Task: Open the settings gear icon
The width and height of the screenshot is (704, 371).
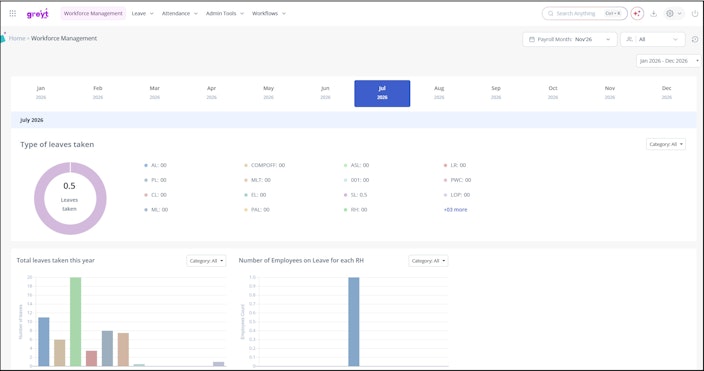Action: coord(670,13)
